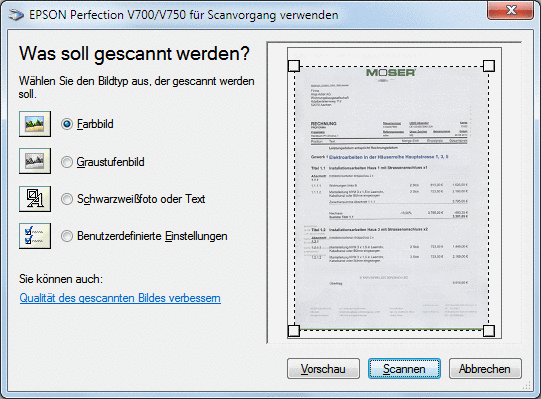Click the grayscale picture icon beside Graustufenbild
Image resolution: width=541 pixels, height=399 pixels.
(35, 161)
